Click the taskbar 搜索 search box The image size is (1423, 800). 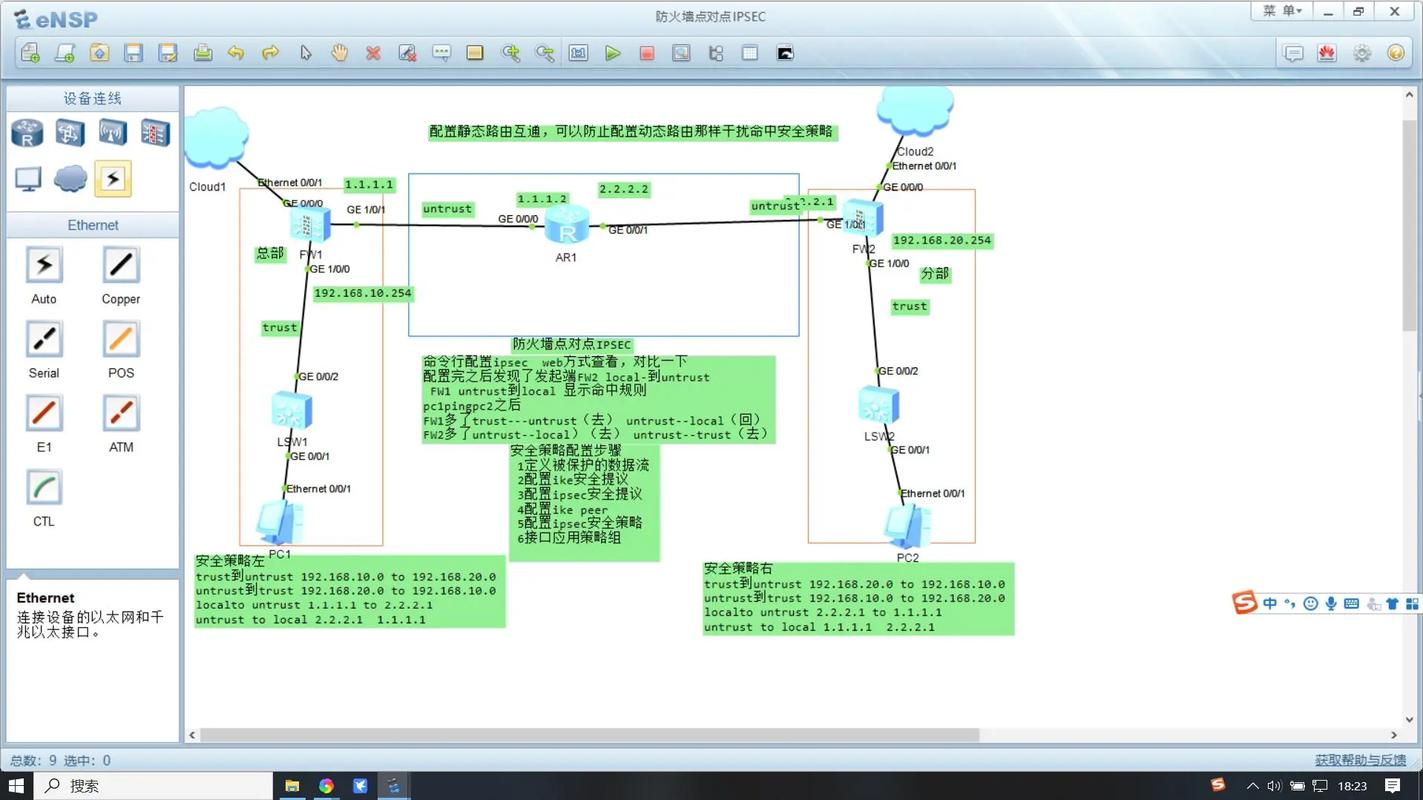pyautogui.click(x=154, y=786)
